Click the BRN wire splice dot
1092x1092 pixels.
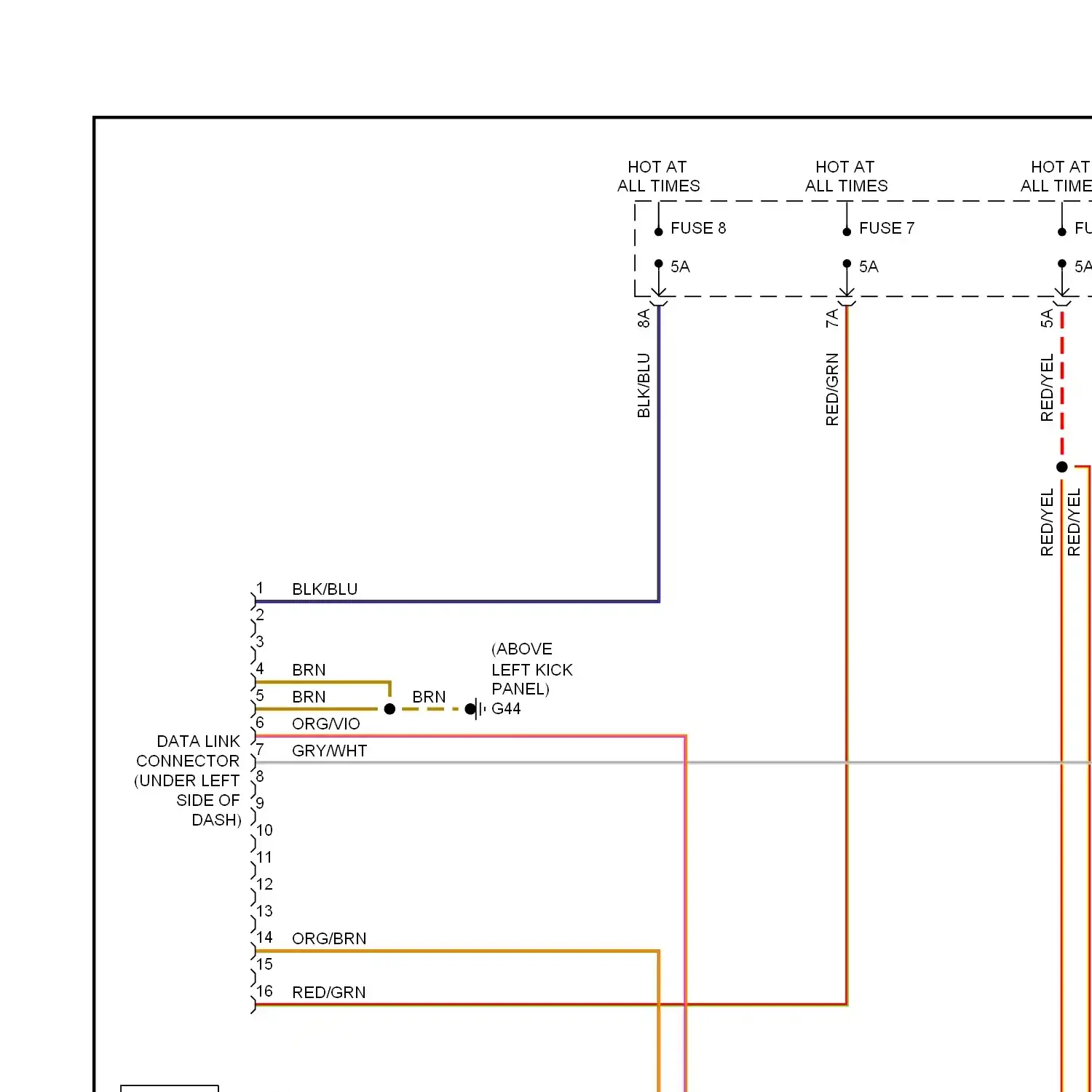pyautogui.click(x=389, y=708)
